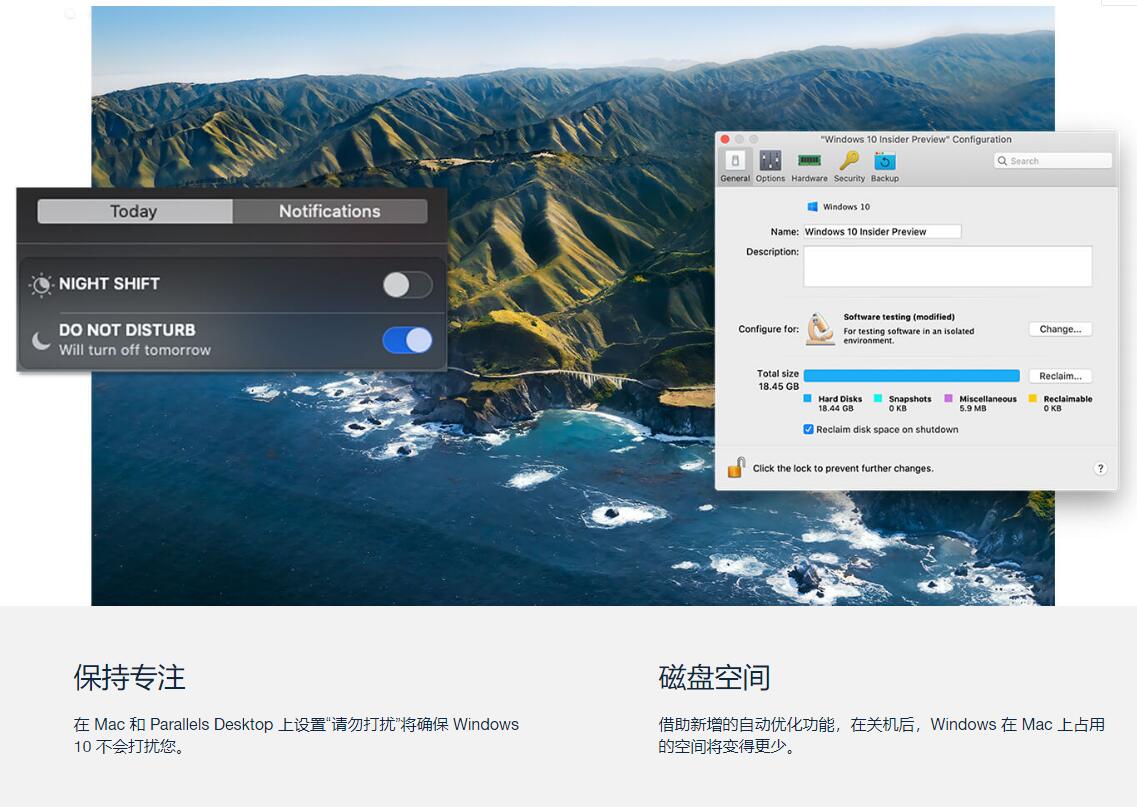Screen dimensions: 1137x807
Task: Click the Name field containing Windows 10 Insider Preview
Action: (x=882, y=231)
